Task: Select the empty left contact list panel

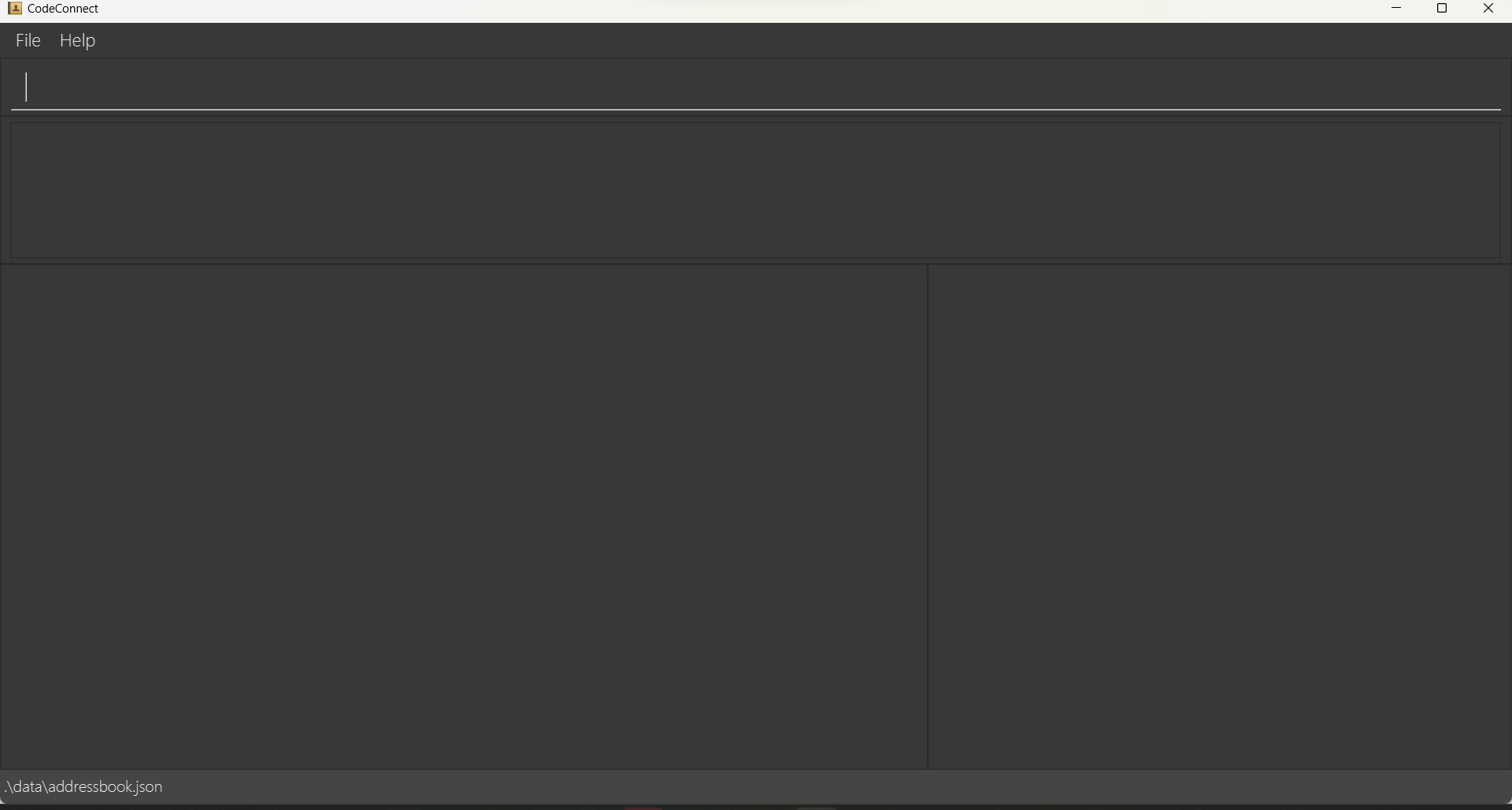Action: coord(464,517)
